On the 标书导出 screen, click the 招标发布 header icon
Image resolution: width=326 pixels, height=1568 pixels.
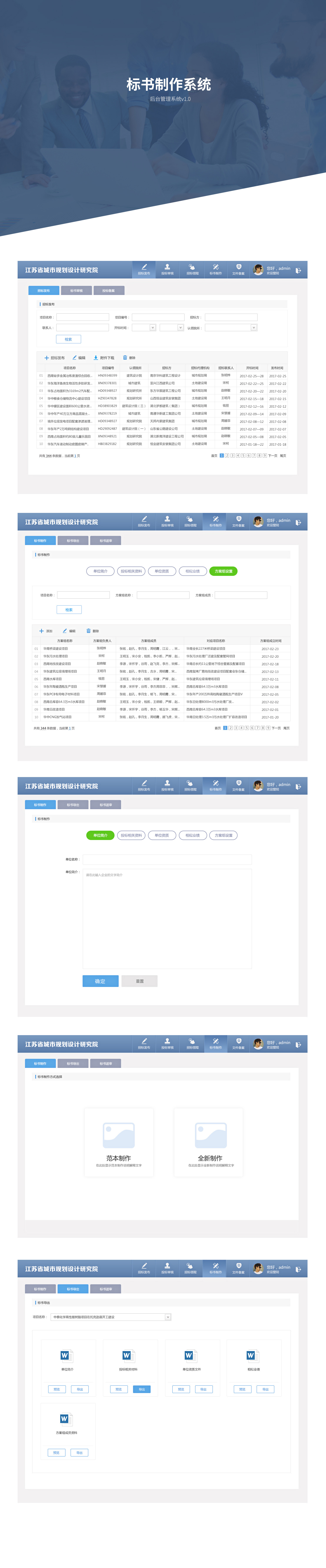pyautogui.click(x=144, y=1265)
